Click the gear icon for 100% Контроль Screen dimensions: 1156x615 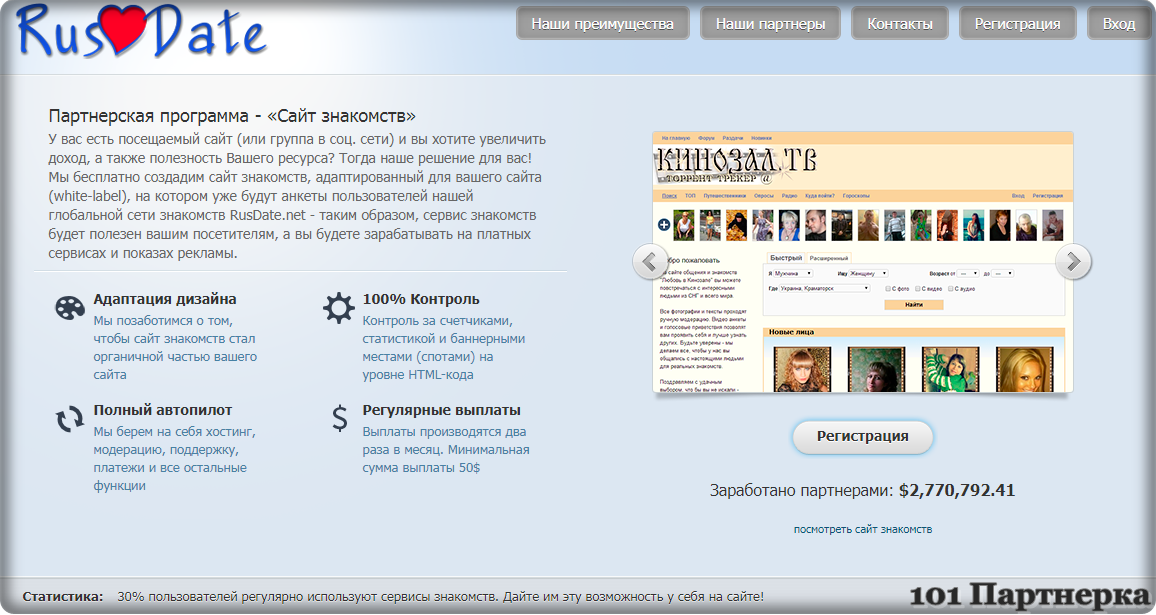[x=338, y=308]
